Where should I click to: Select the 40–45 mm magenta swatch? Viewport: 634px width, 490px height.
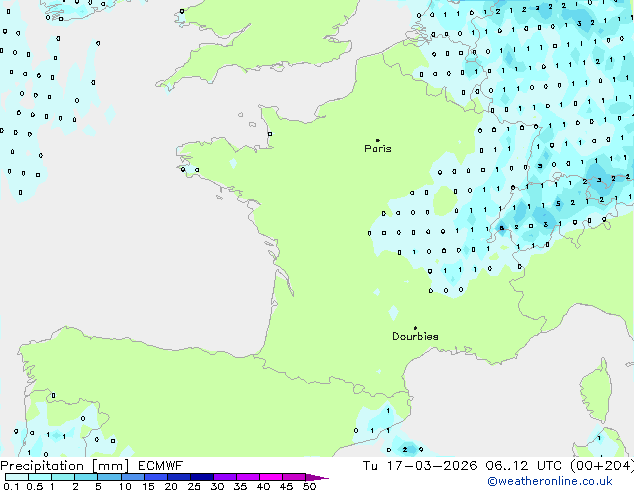pos(271,477)
